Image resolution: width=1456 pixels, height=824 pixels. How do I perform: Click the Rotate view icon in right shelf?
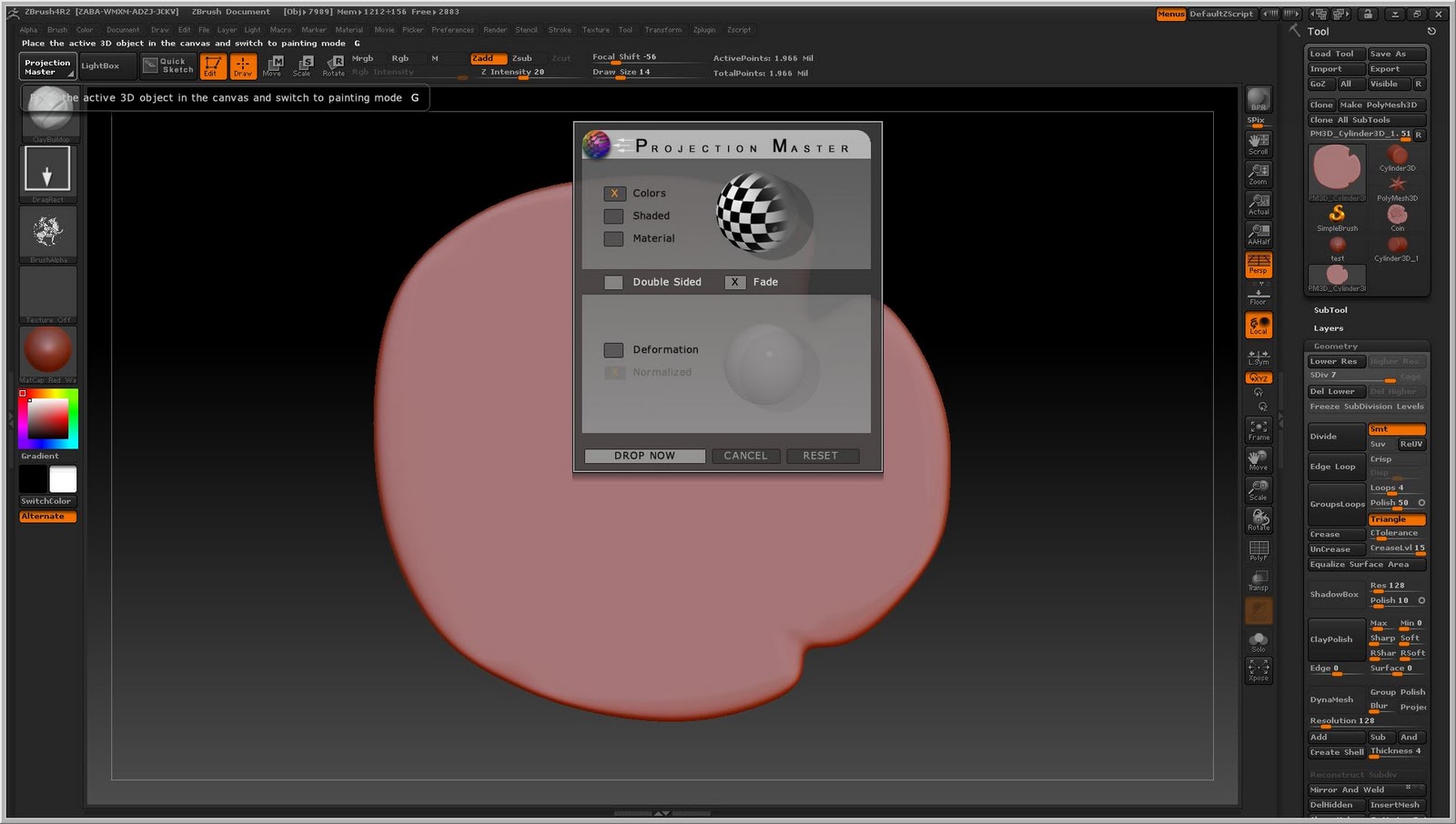click(1259, 520)
